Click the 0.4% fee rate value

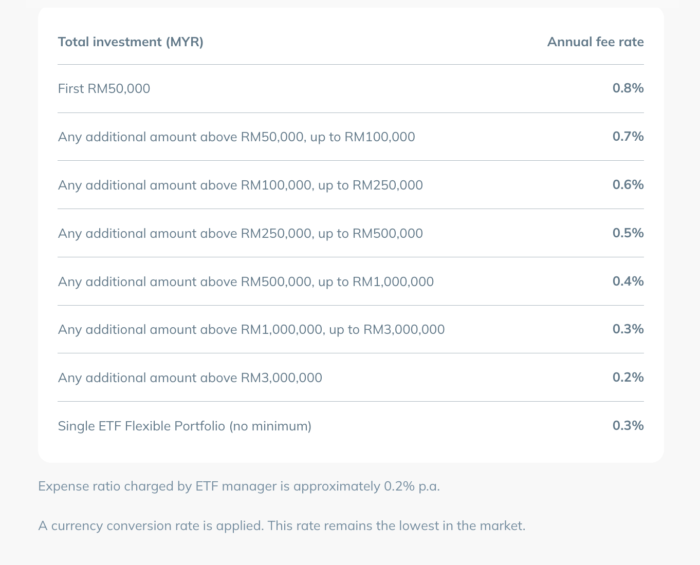(x=628, y=281)
